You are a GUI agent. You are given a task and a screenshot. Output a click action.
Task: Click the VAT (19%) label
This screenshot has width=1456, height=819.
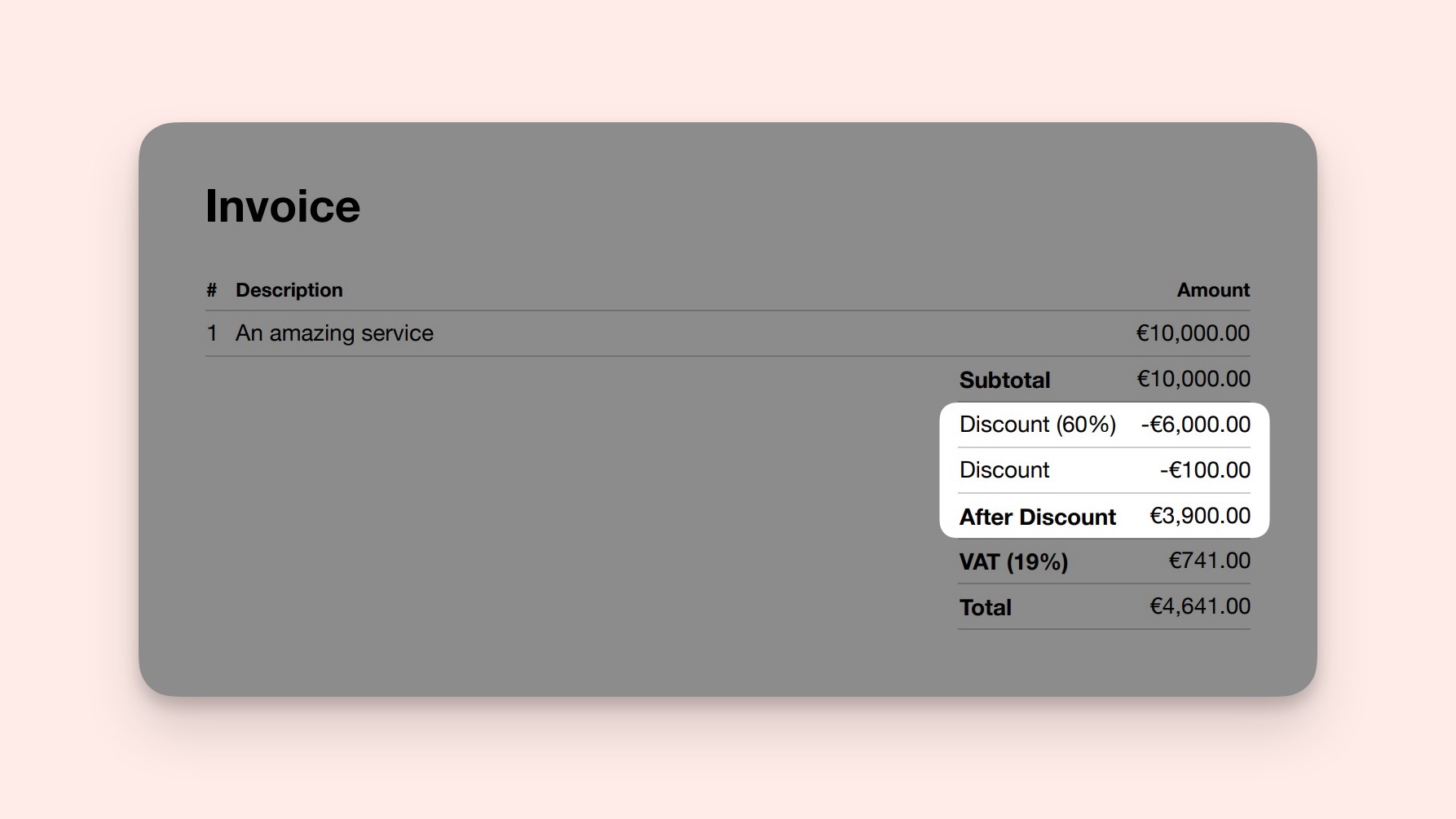tap(1013, 561)
